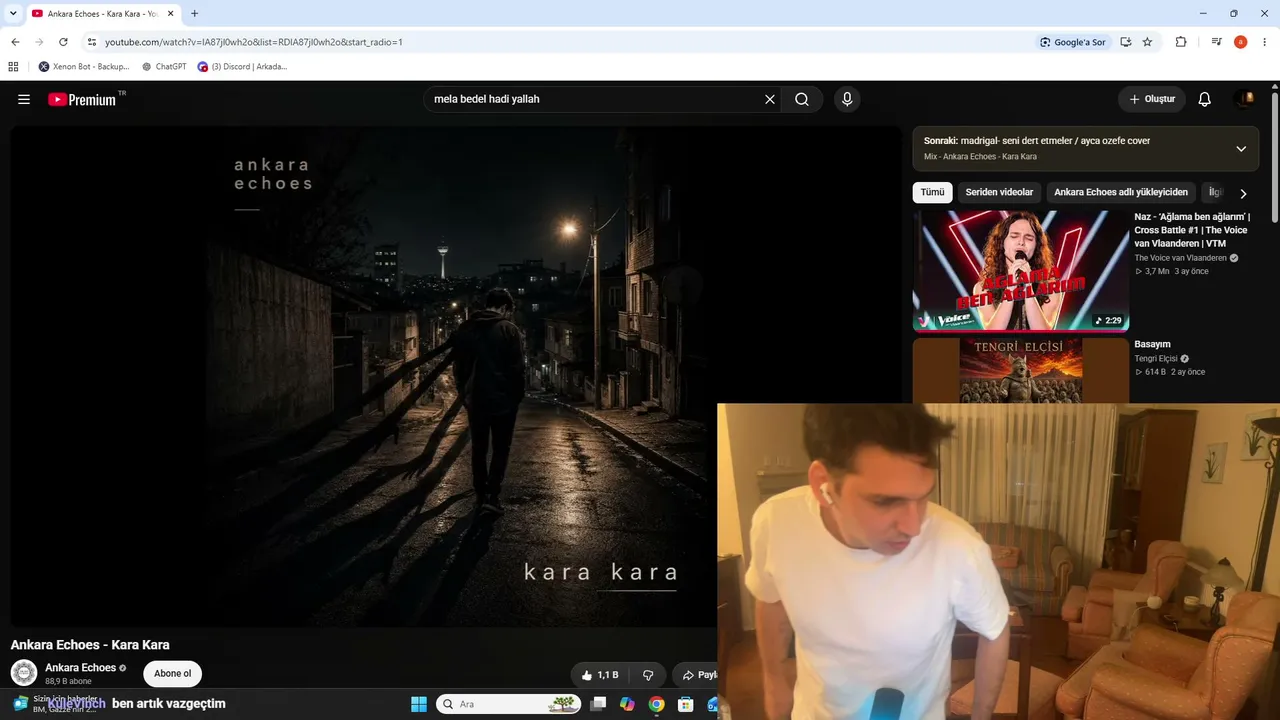
Task: Reload the YouTube page
Action: click(x=63, y=42)
